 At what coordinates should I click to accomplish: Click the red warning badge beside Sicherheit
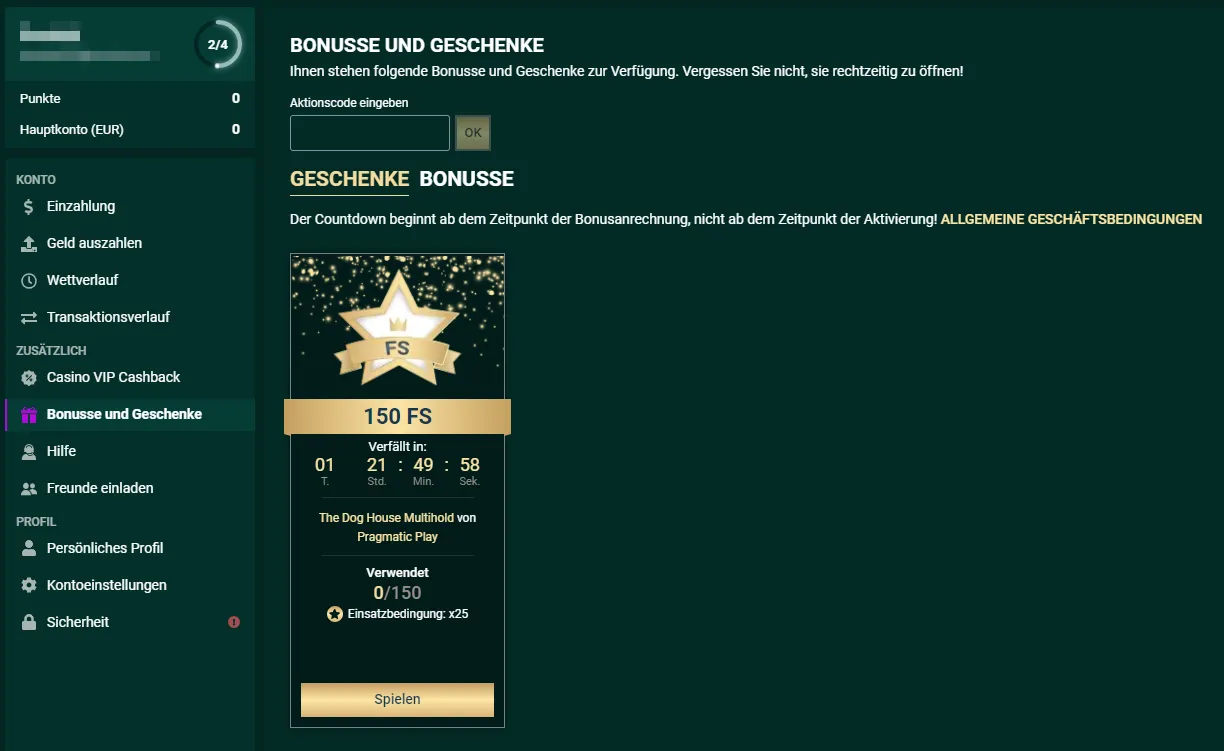point(234,622)
